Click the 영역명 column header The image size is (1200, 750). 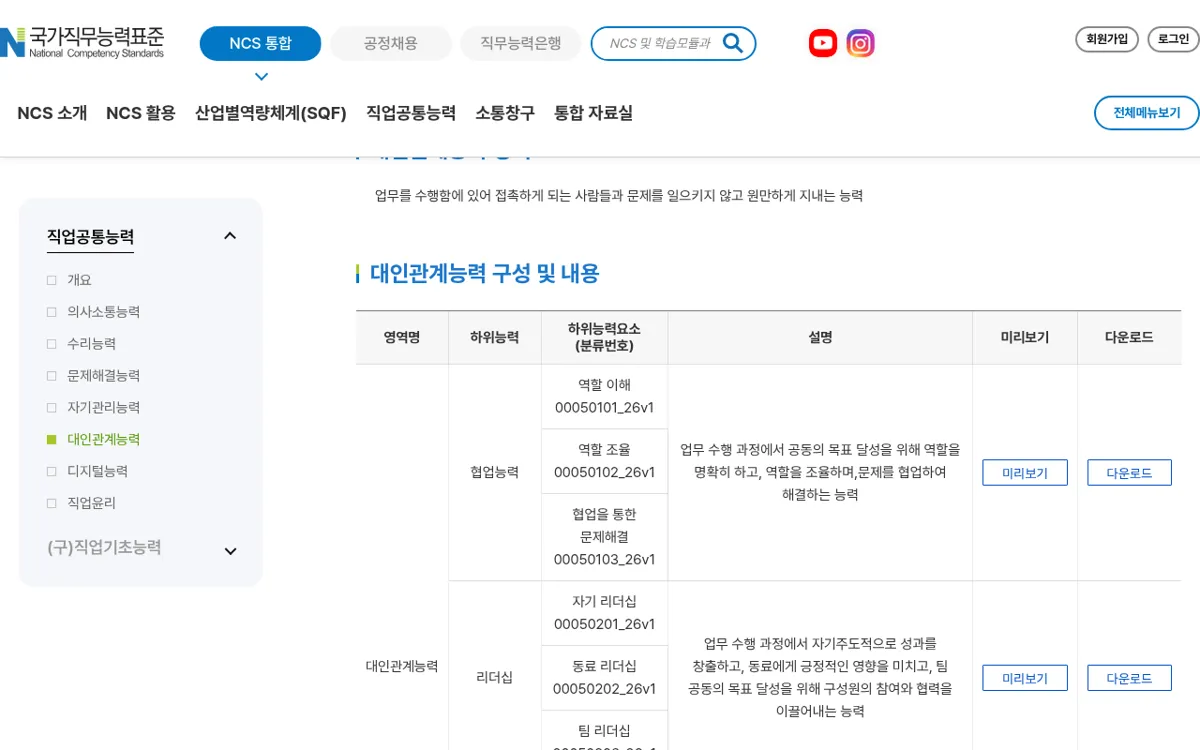click(x=401, y=337)
